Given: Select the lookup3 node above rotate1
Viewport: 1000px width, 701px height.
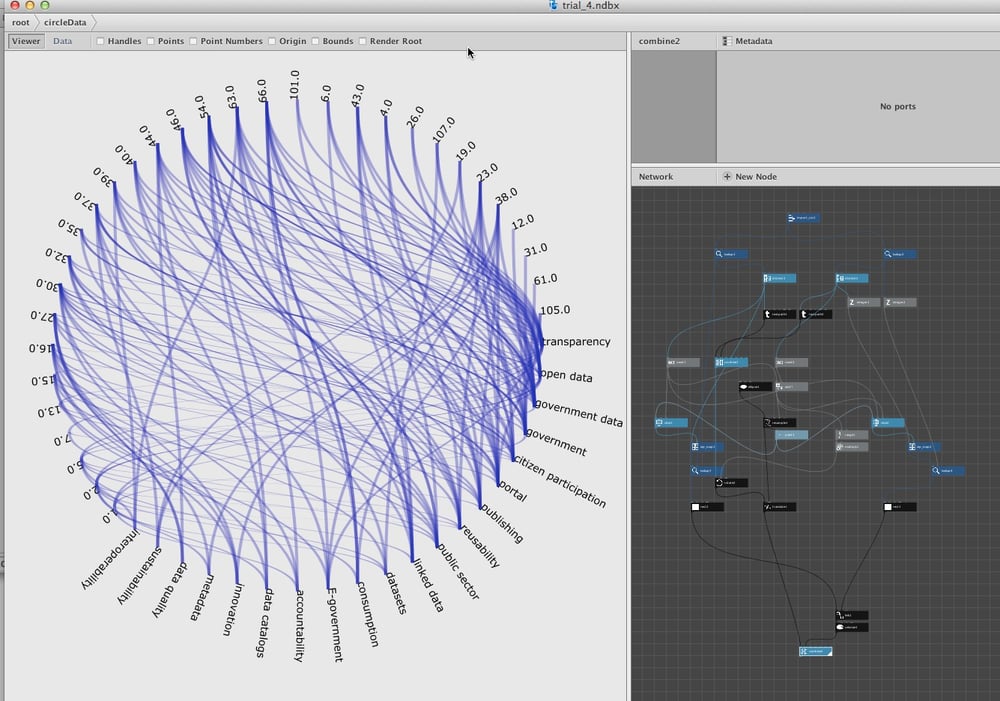Looking at the screenshot, I should (x=707, y=471).
